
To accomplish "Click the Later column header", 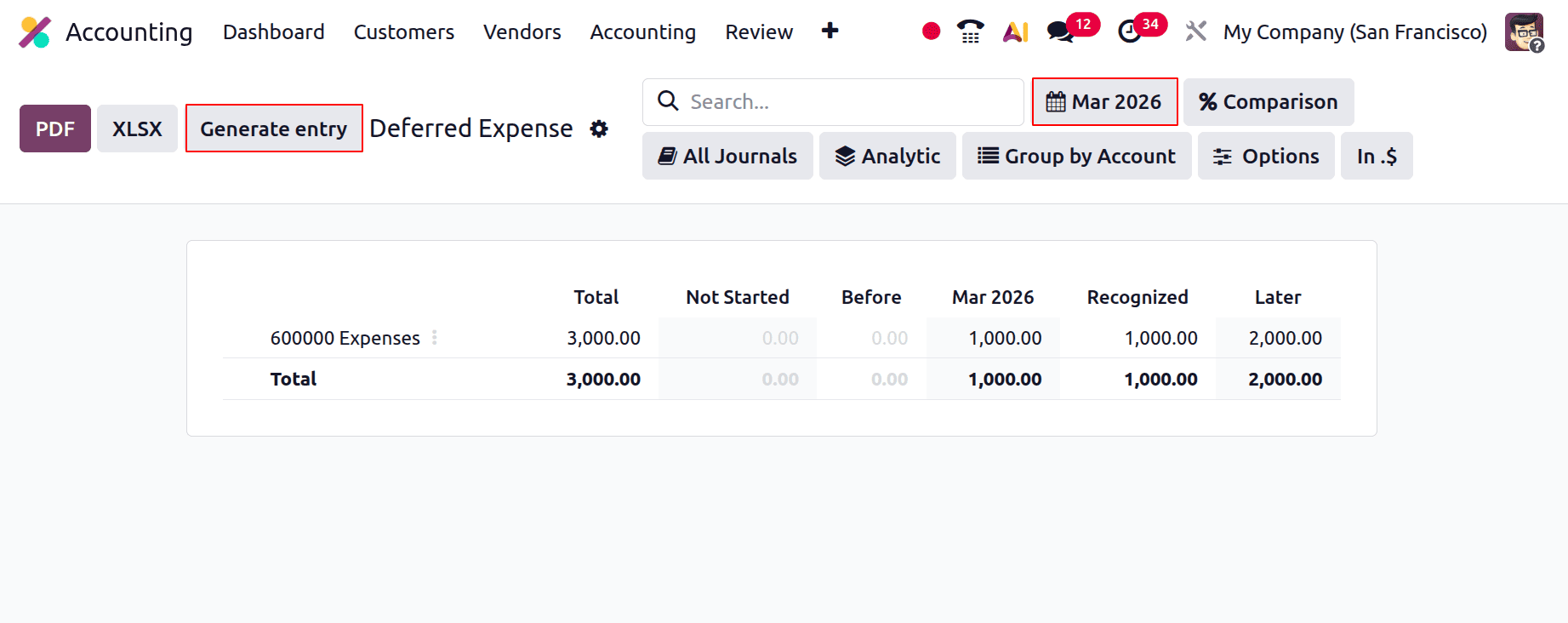I will click(1278, 297).
